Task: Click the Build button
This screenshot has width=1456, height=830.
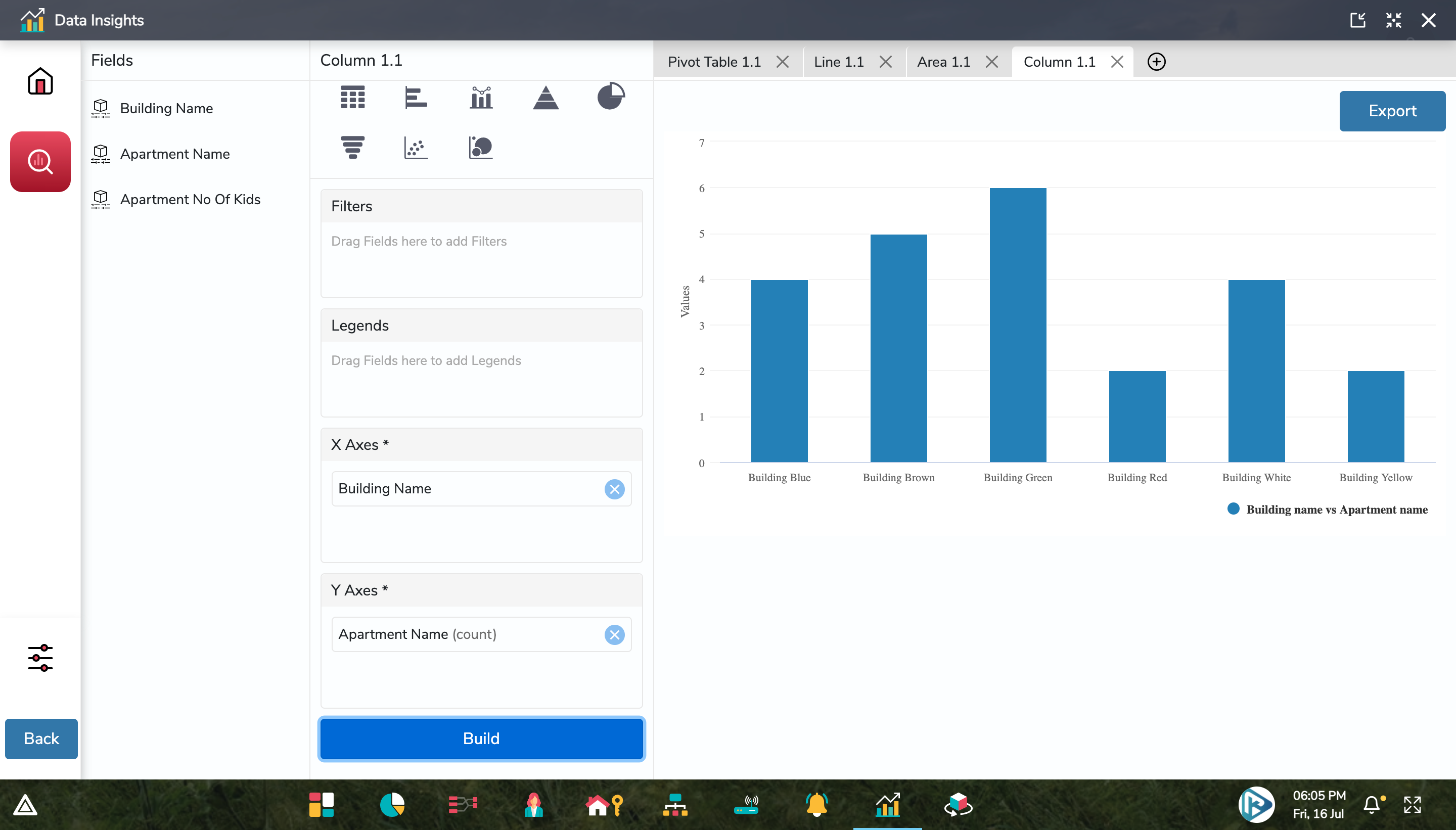Action: [481, 738]
